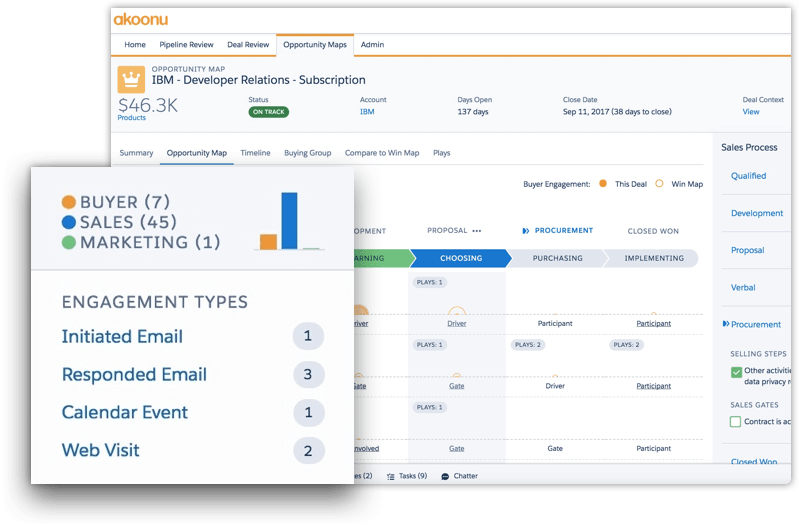Click the Procurement stage arrow icon
799x527 pixels.
click(x=526, y=231)
